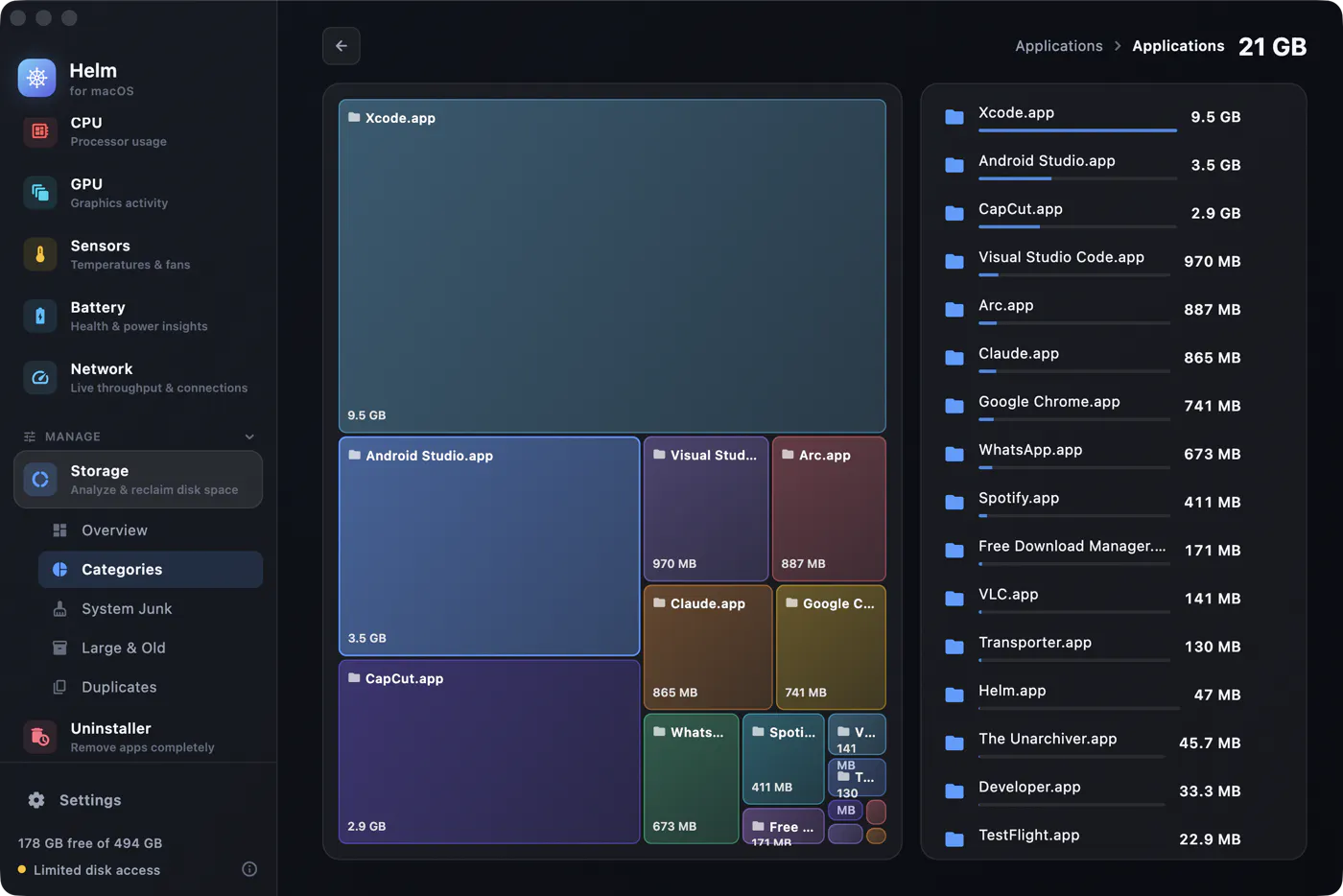
Task: Open Sensors thermometer icon
Action: tap(40, 254)
